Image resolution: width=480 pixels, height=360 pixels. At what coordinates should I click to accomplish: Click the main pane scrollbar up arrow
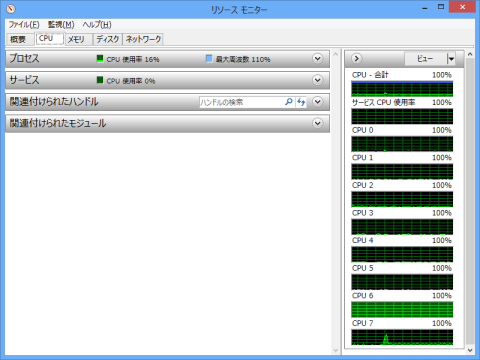point(336,54)
